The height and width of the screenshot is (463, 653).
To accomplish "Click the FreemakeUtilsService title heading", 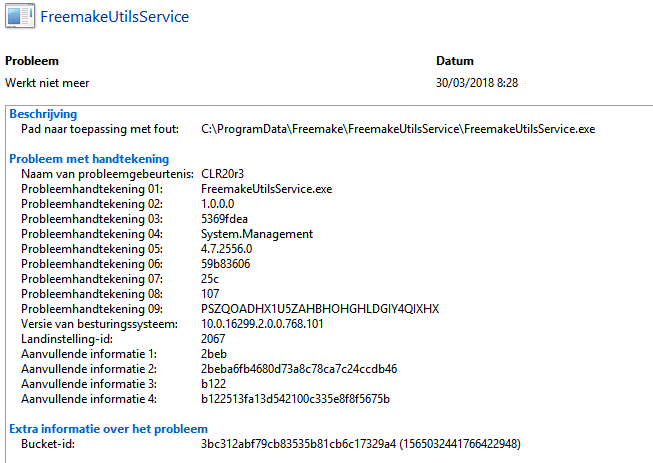I will 114,17.
